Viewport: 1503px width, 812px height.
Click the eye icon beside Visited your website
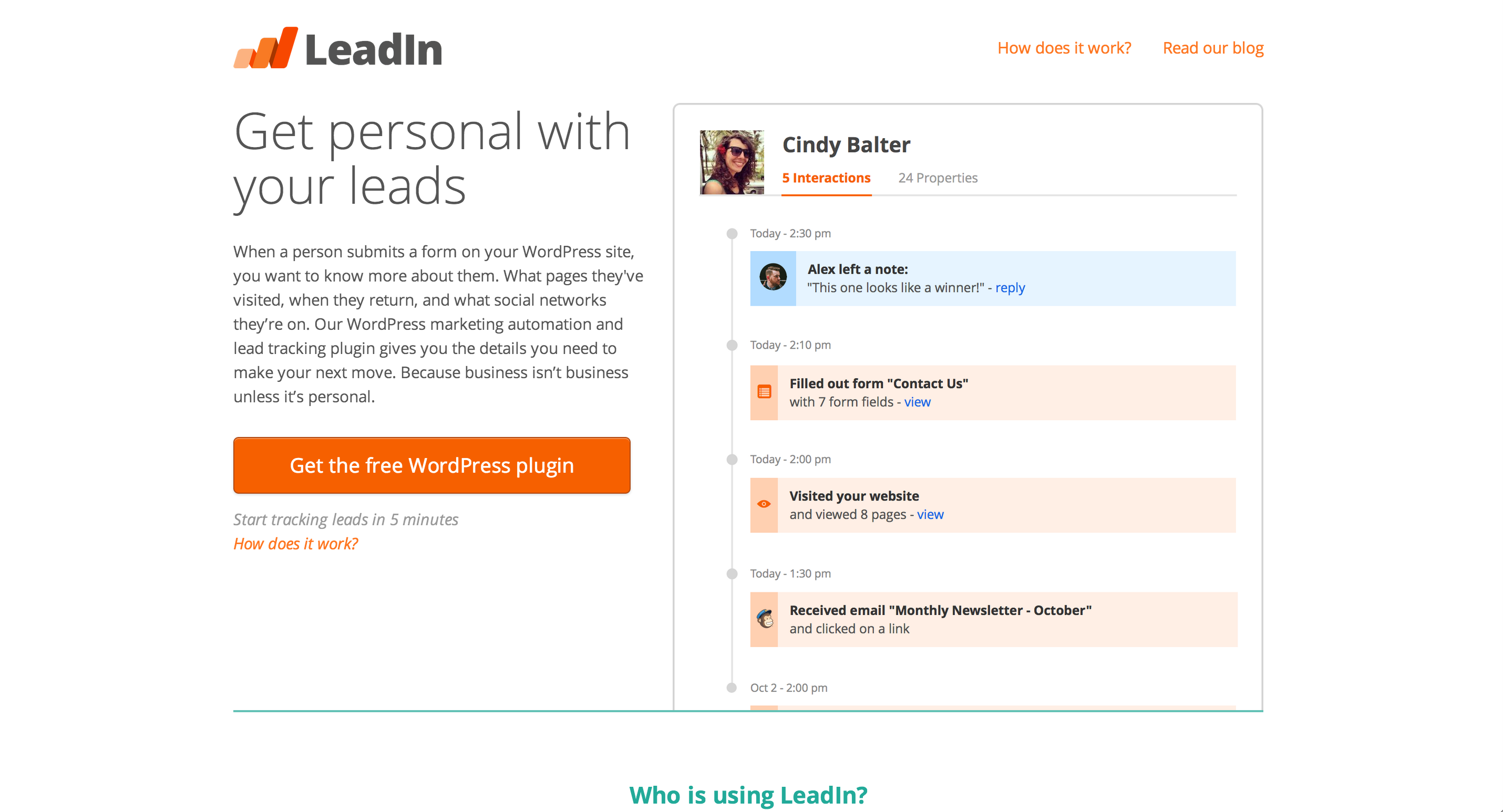click(x=764, y=504)
